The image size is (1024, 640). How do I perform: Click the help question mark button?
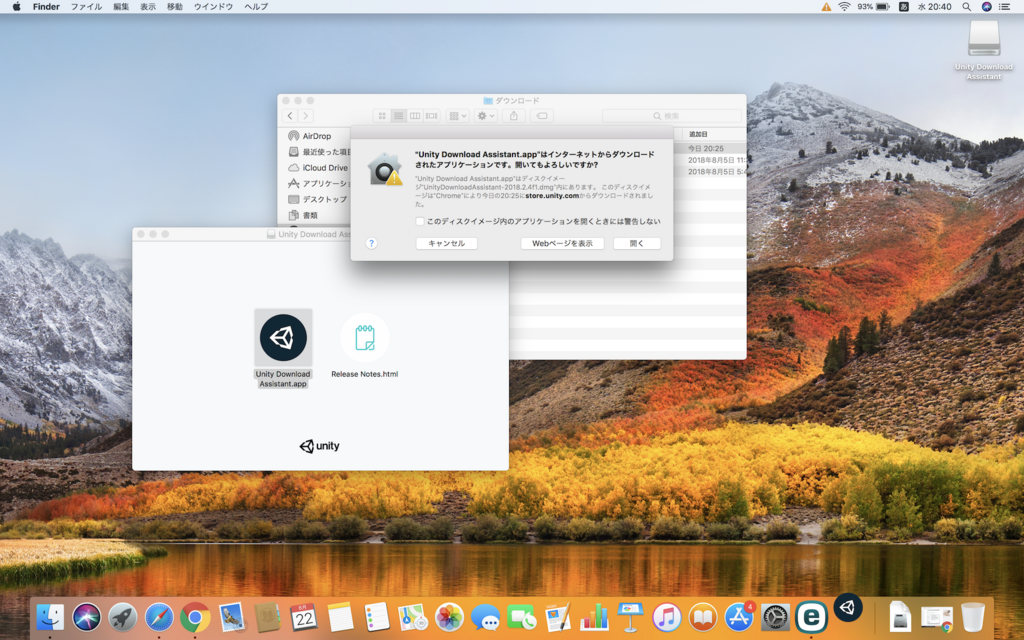click(371, 243)
